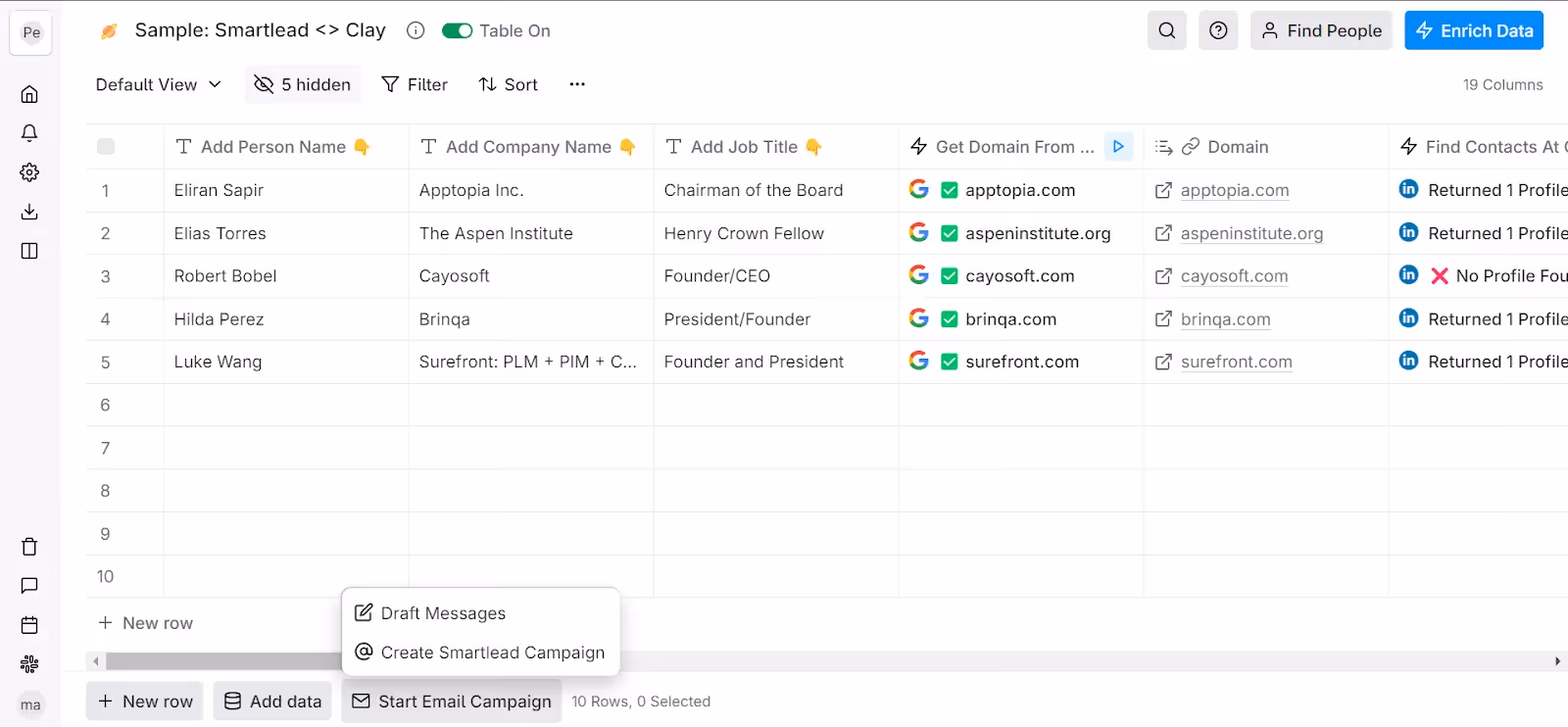
Task: Tick the select-all checkbox in header
Action: pyautogui.click(x=106, y=147)
